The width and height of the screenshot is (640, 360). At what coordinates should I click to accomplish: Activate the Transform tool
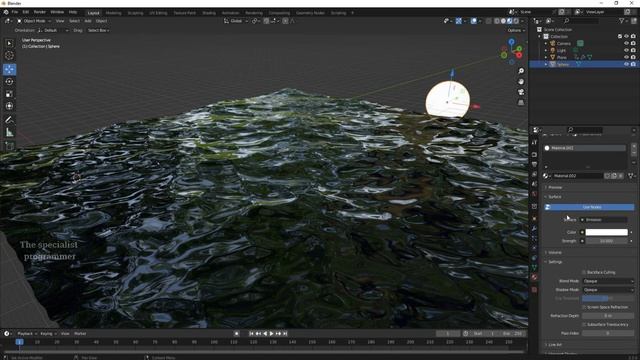pyautogui.click(x=9, y=106)
